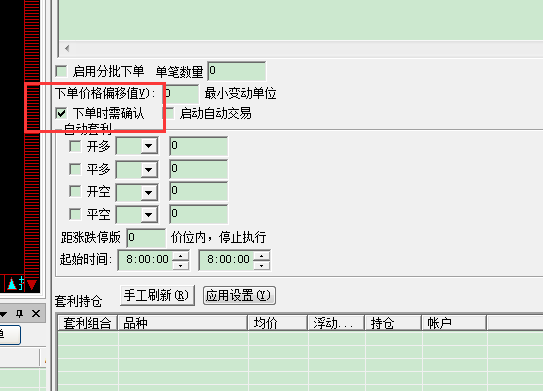Increase the second time with up arrow
This screenshot has height=391, width=543.
click(261, 256)
